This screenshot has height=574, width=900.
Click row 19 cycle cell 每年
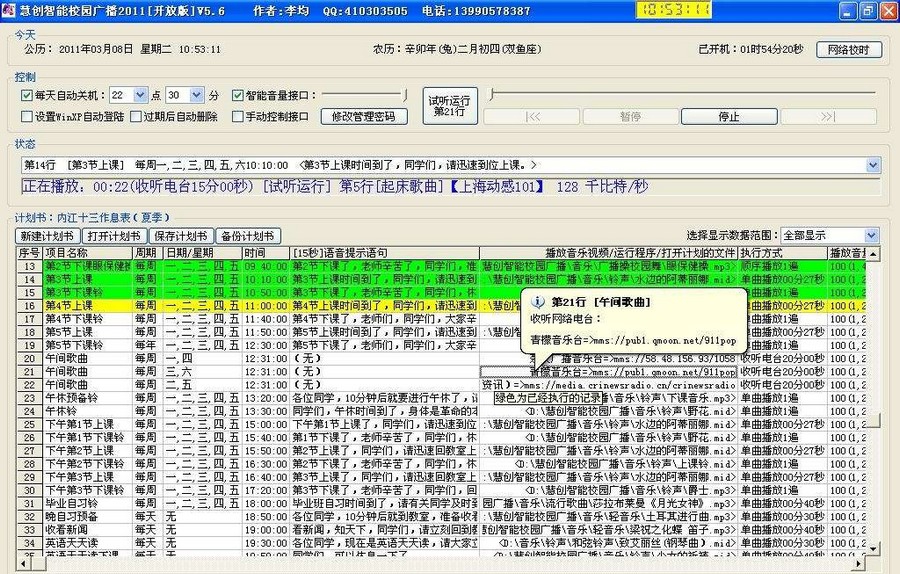click(148, 345)
